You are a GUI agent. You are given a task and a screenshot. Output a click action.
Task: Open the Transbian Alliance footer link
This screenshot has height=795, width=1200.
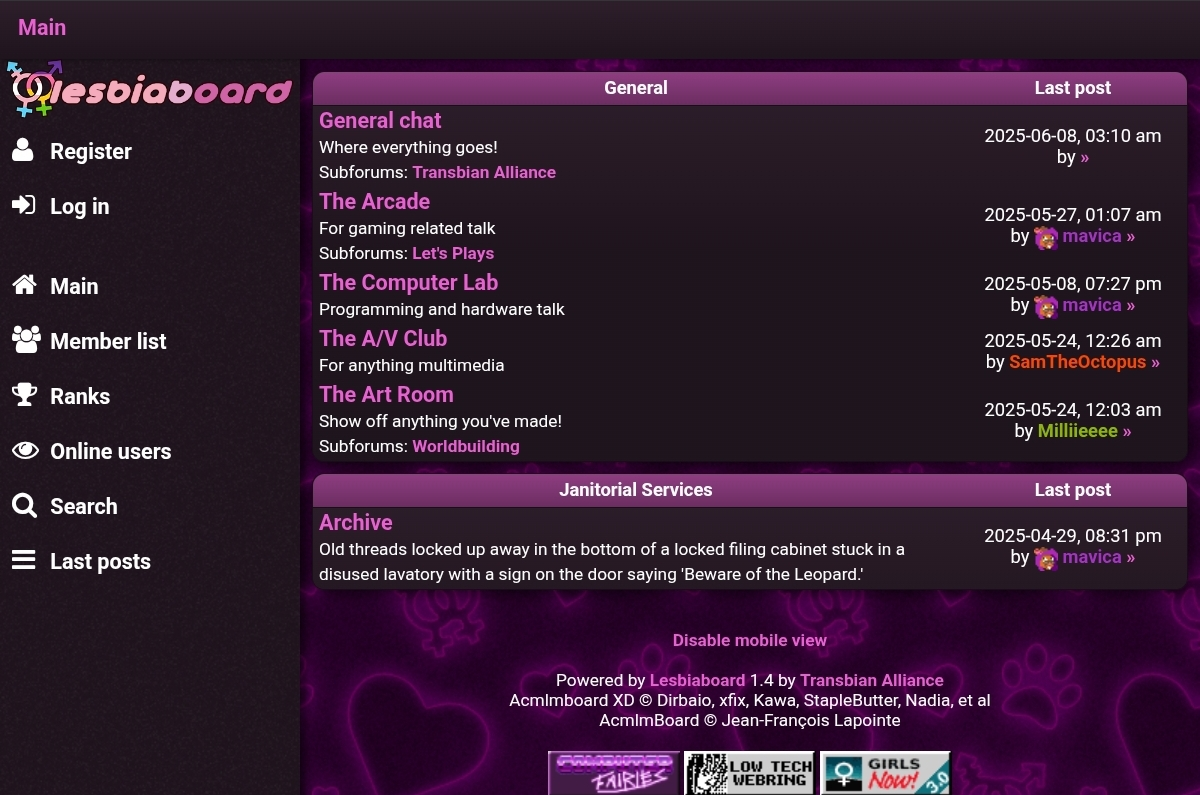pyautogui.click(x=872, y=680)
